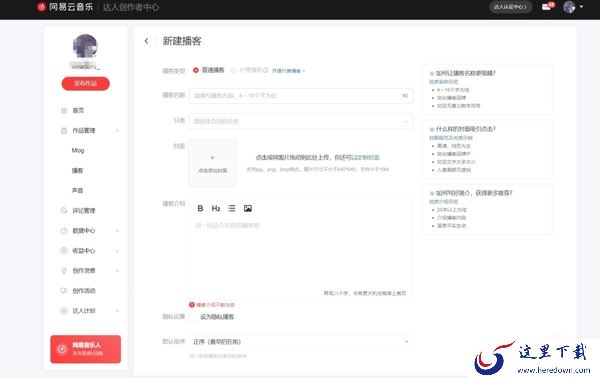Click the red 发布作品 button

tap(85, 83)
